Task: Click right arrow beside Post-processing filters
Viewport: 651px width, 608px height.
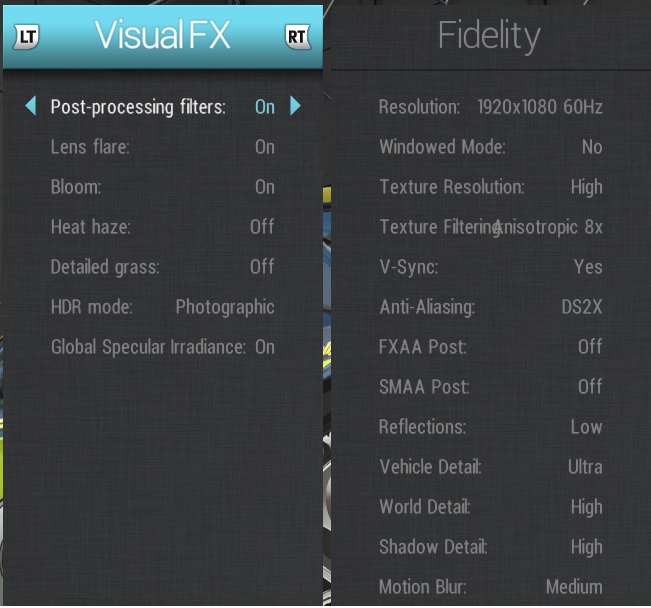Action: (295, 106)
